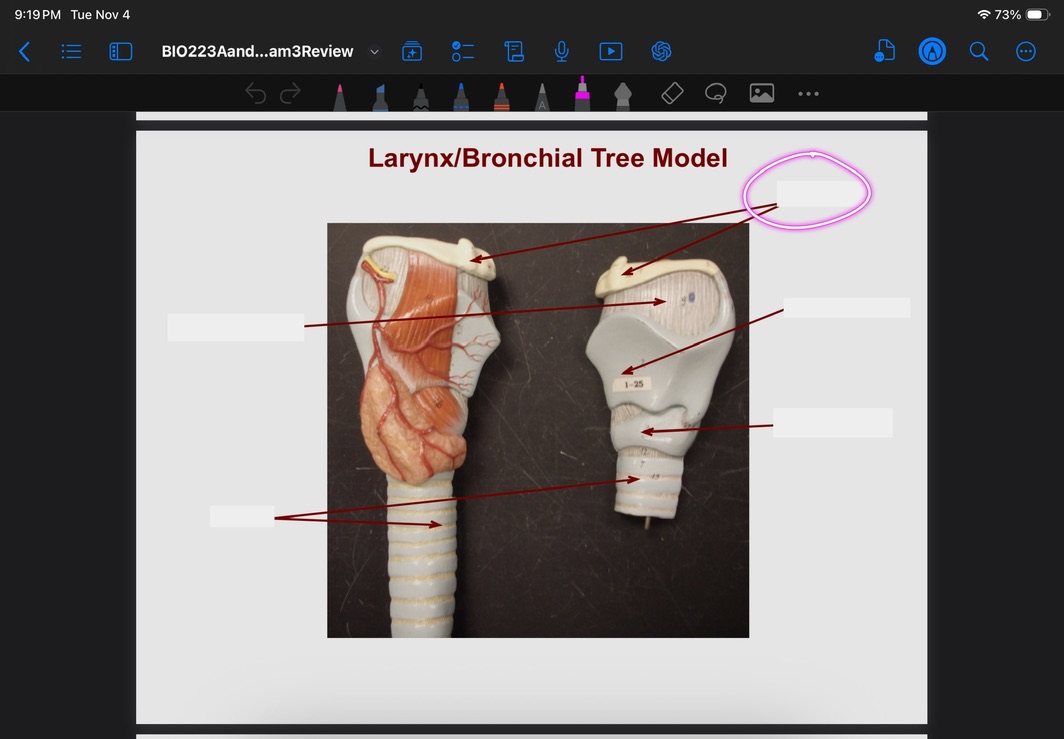Search the document with magnifier

(x=979, y=51)
